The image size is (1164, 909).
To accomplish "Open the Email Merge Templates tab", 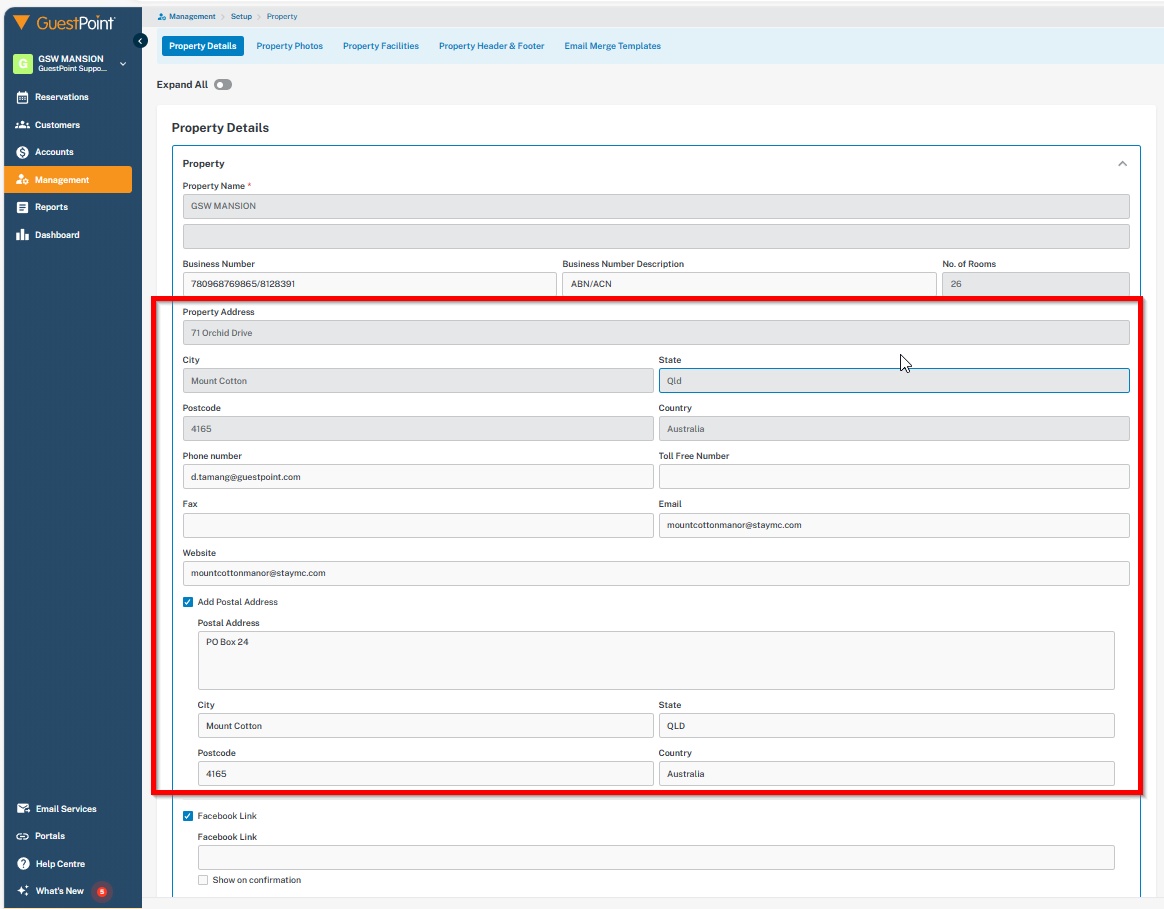I will pos(612,46).
